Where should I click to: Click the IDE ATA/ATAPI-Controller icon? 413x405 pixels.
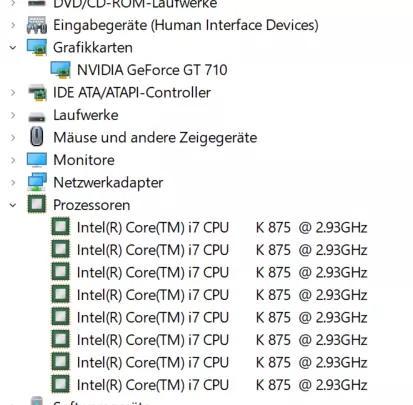pos(37,92)
